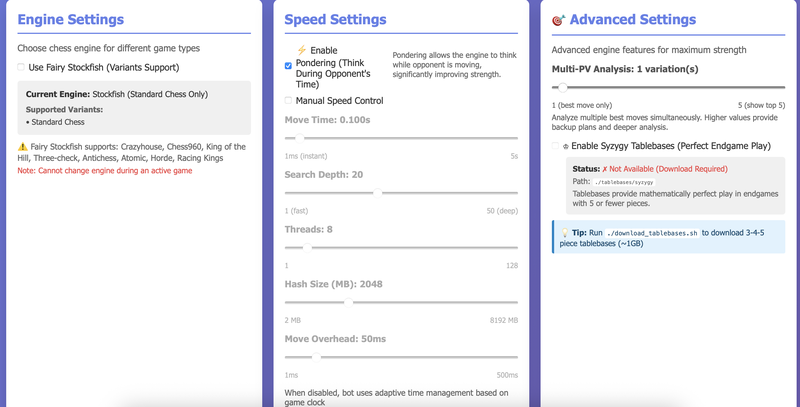Click the target icon in Advanced Settings heading
800x407 pixels.
tap(558, 20)
